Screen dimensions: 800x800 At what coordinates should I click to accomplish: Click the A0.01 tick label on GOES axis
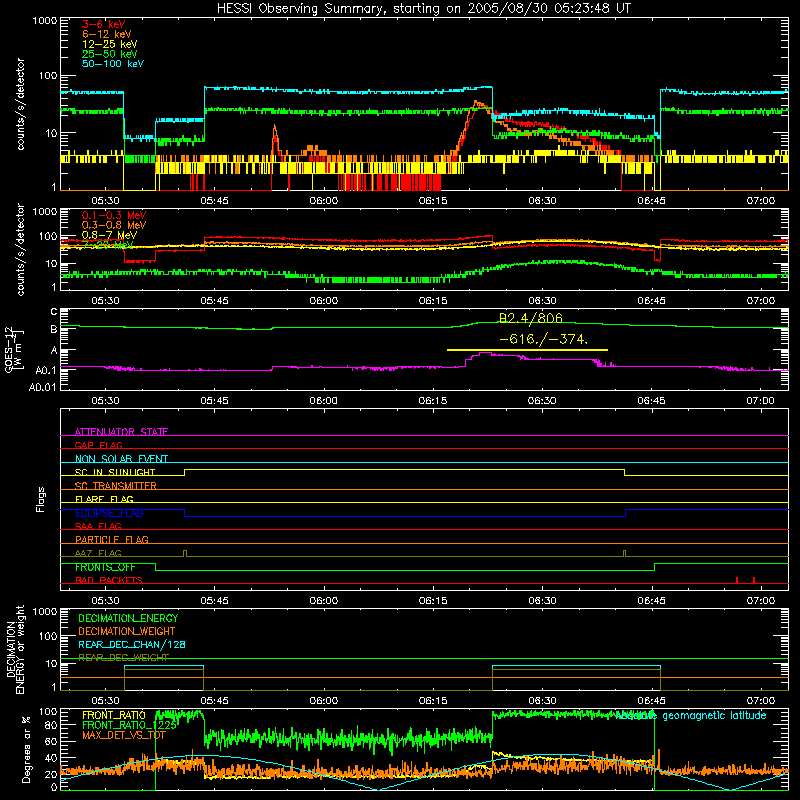point(42,388)
